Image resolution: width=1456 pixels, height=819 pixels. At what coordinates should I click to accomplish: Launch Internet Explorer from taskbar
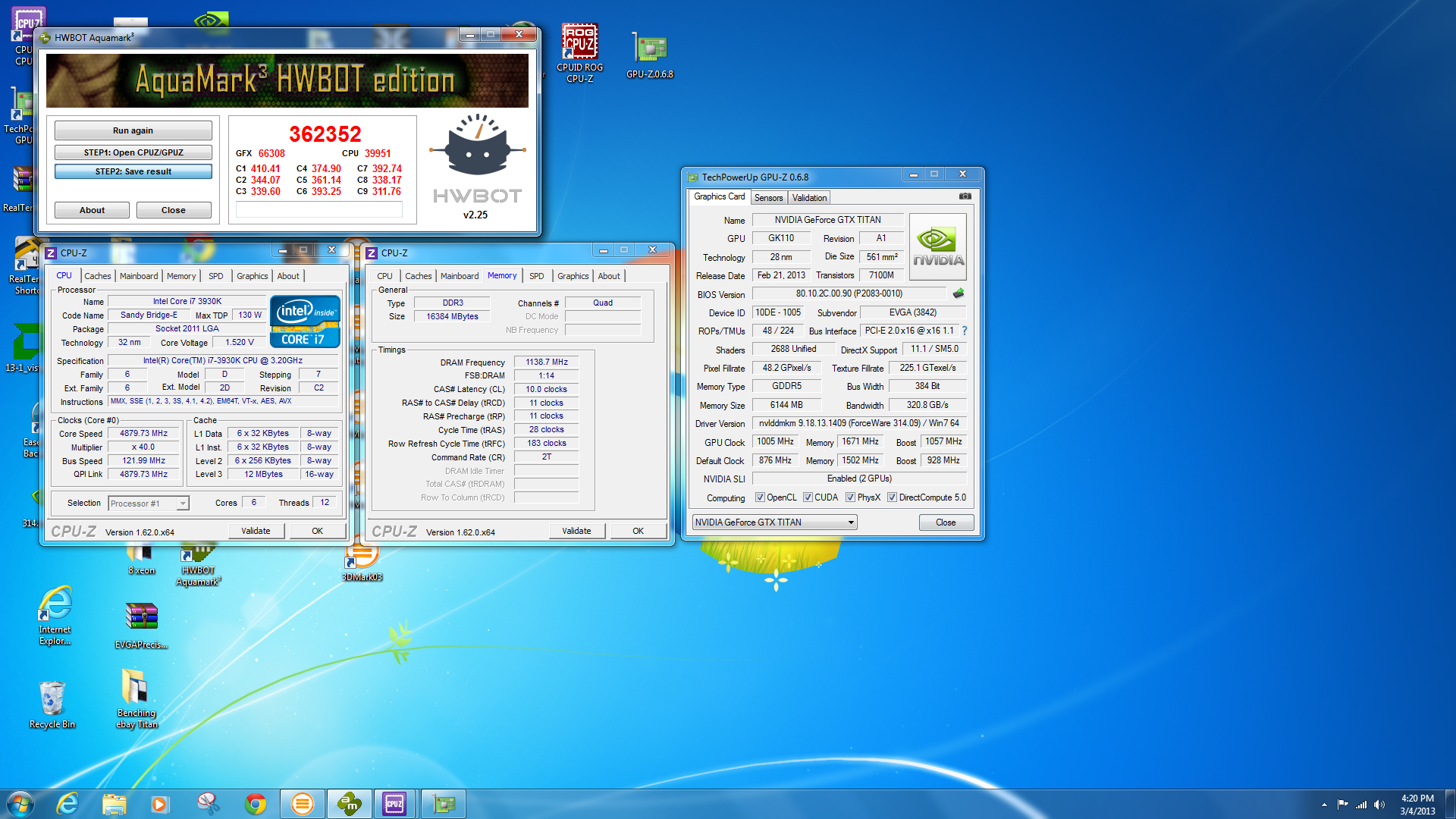coord(67,804)
